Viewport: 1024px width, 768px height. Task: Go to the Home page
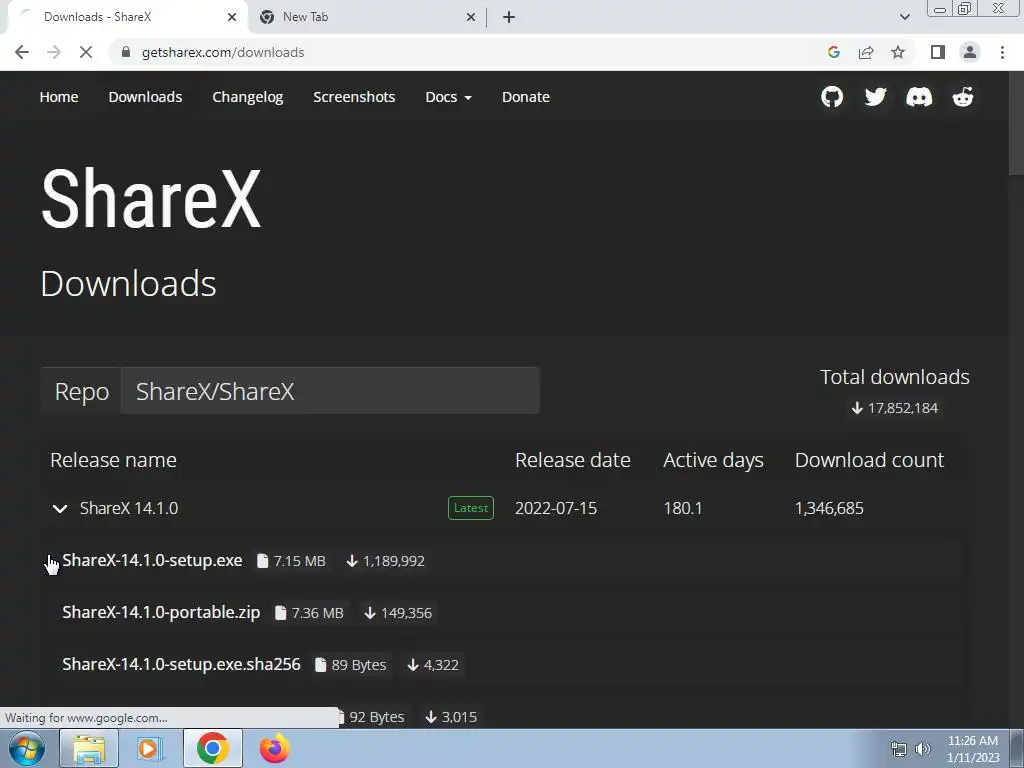click(x=59, y=97)
